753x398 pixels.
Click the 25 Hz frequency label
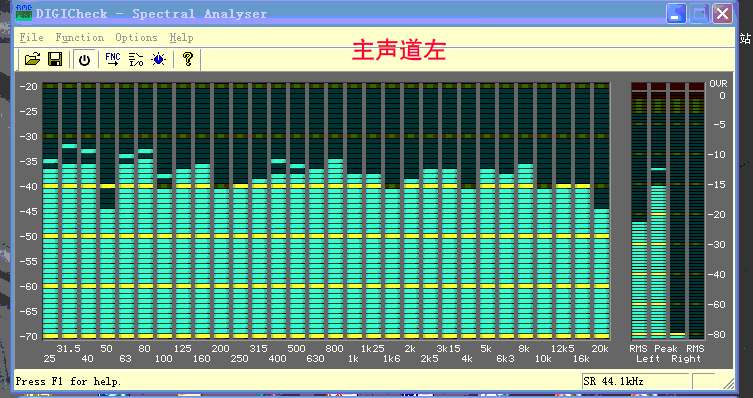pyautogui.click(x=49, y=359)
